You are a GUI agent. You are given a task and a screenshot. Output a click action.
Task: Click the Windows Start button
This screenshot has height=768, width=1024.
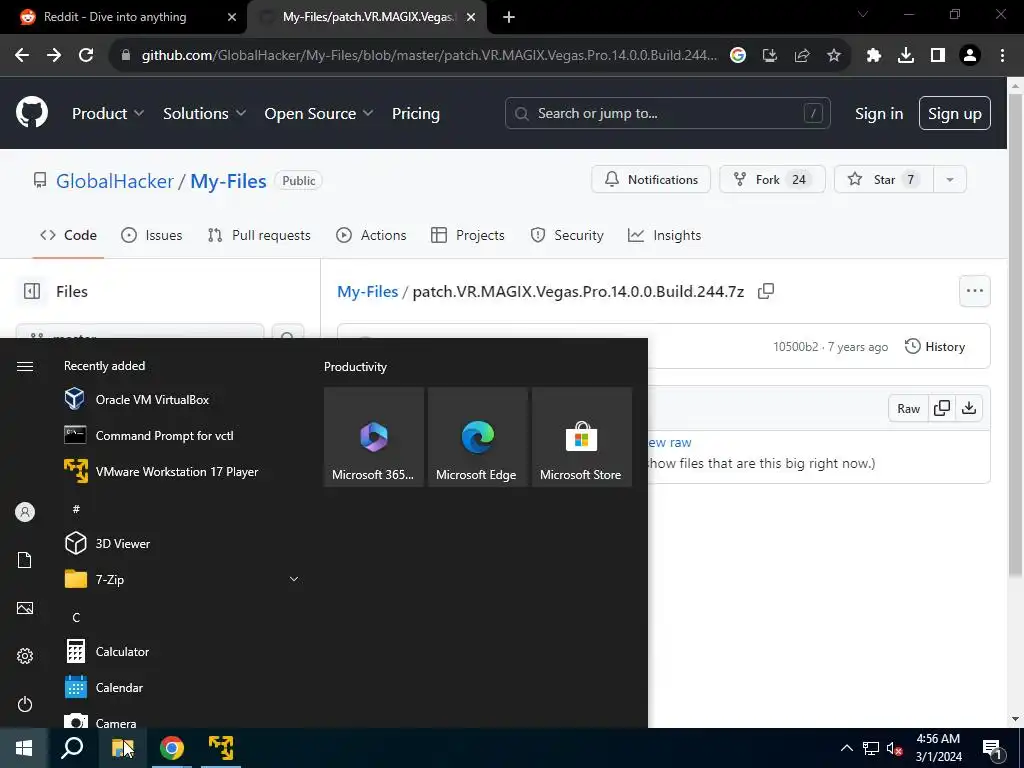pos(24,748)
